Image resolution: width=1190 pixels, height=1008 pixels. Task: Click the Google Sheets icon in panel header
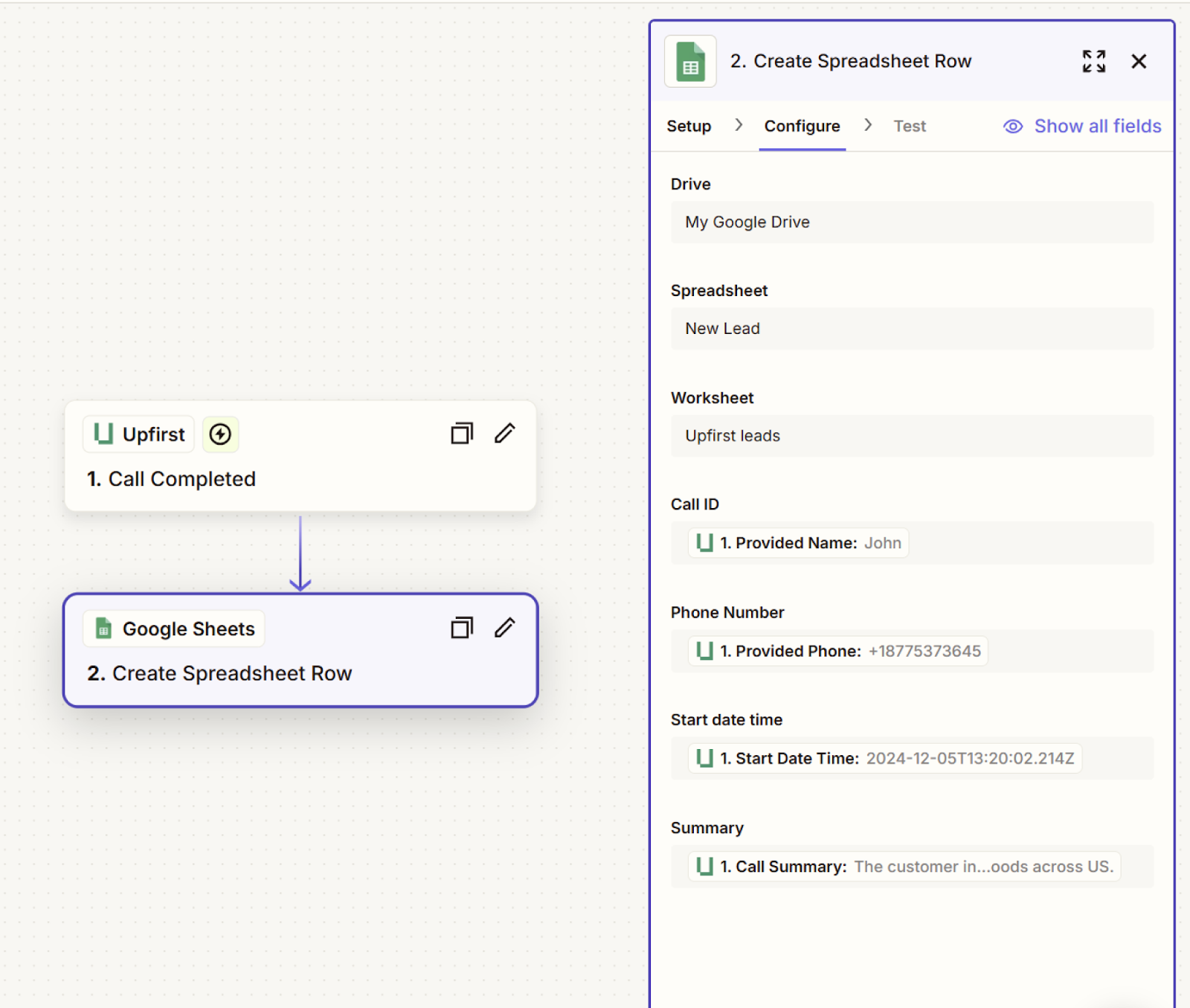click(x=690, y=61)
